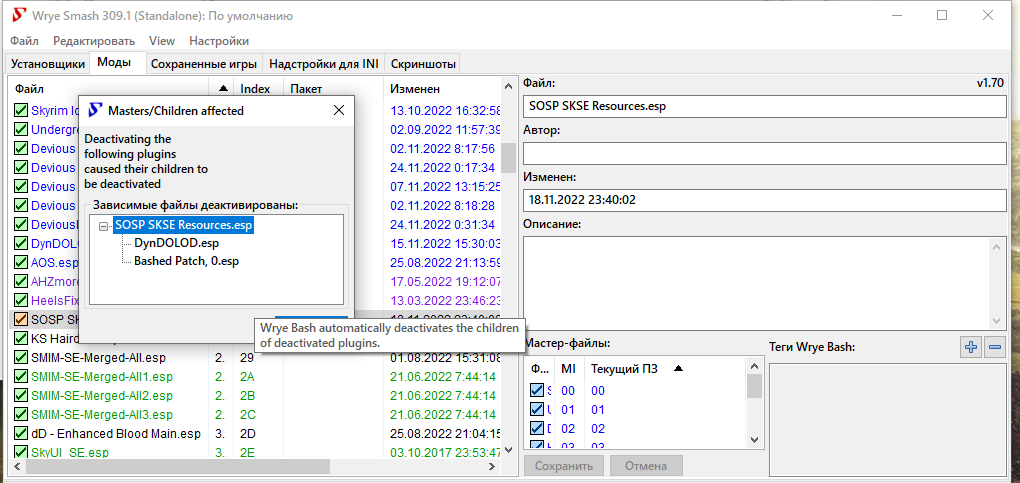Click the mod list horizontal scrollbar
Viewport: 1020px width, 483px height.
point(170,467)
